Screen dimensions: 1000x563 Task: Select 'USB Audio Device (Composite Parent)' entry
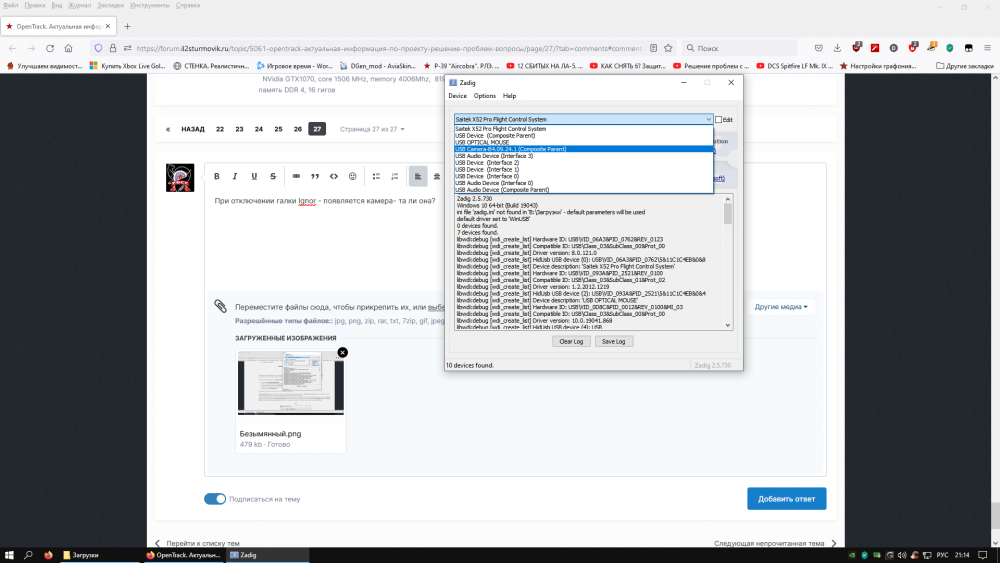[584, 189]
